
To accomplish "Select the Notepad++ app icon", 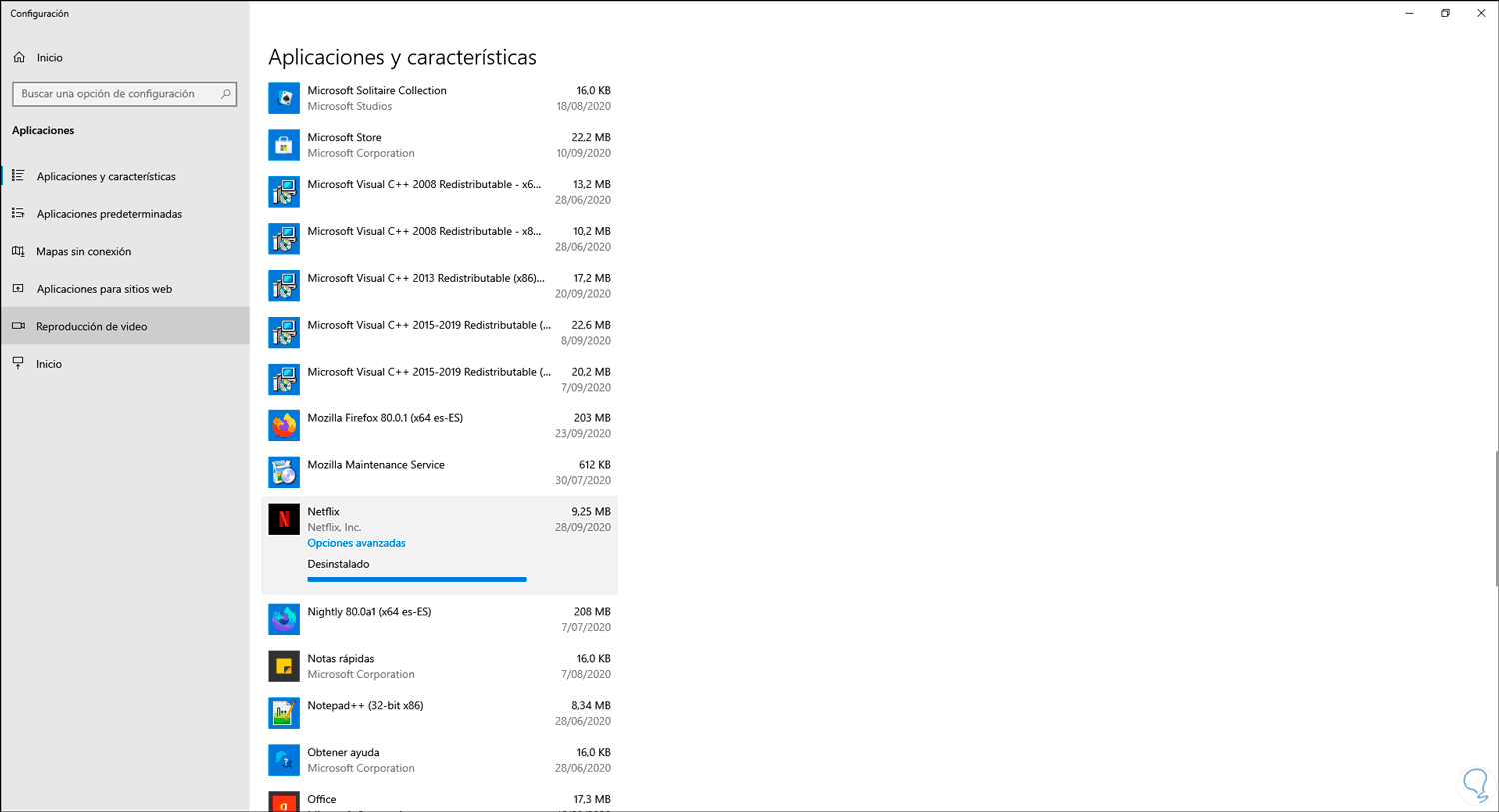I will click(284, 714).
